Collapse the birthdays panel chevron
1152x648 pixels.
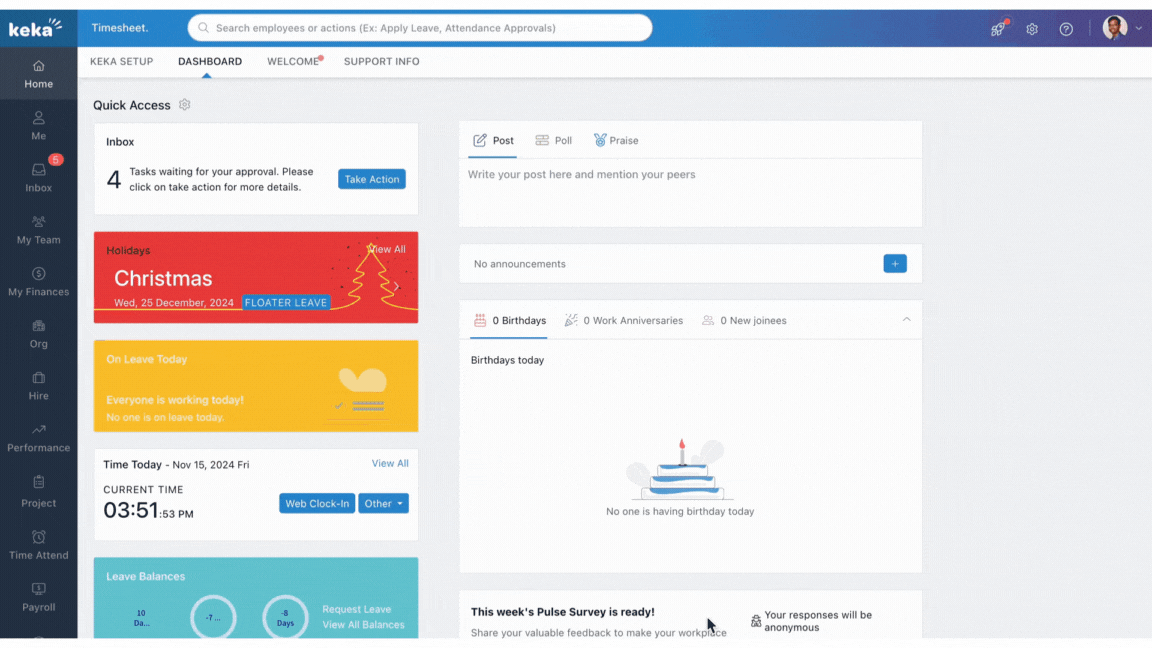906,320
